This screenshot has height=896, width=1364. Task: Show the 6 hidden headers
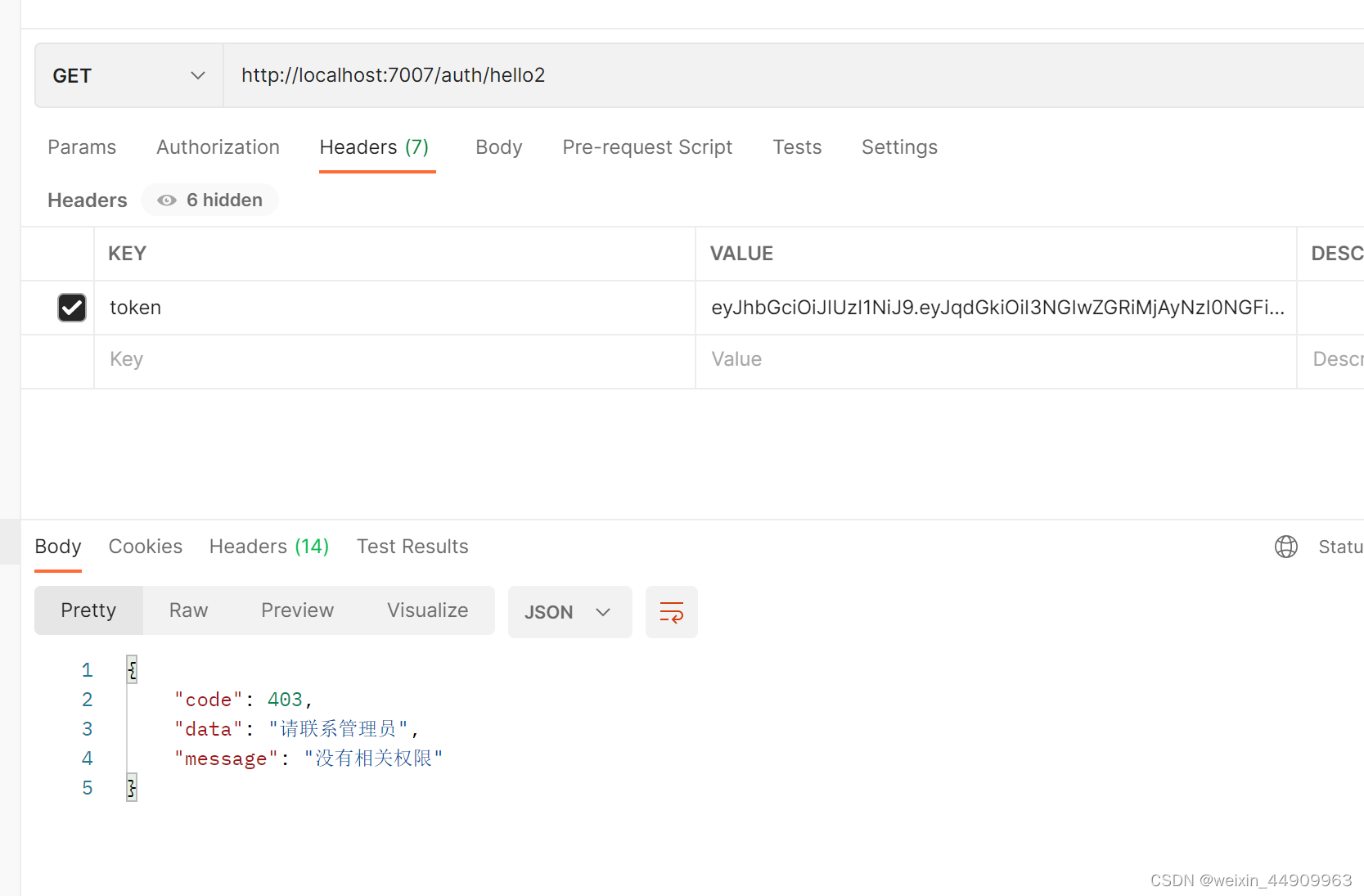210,200
